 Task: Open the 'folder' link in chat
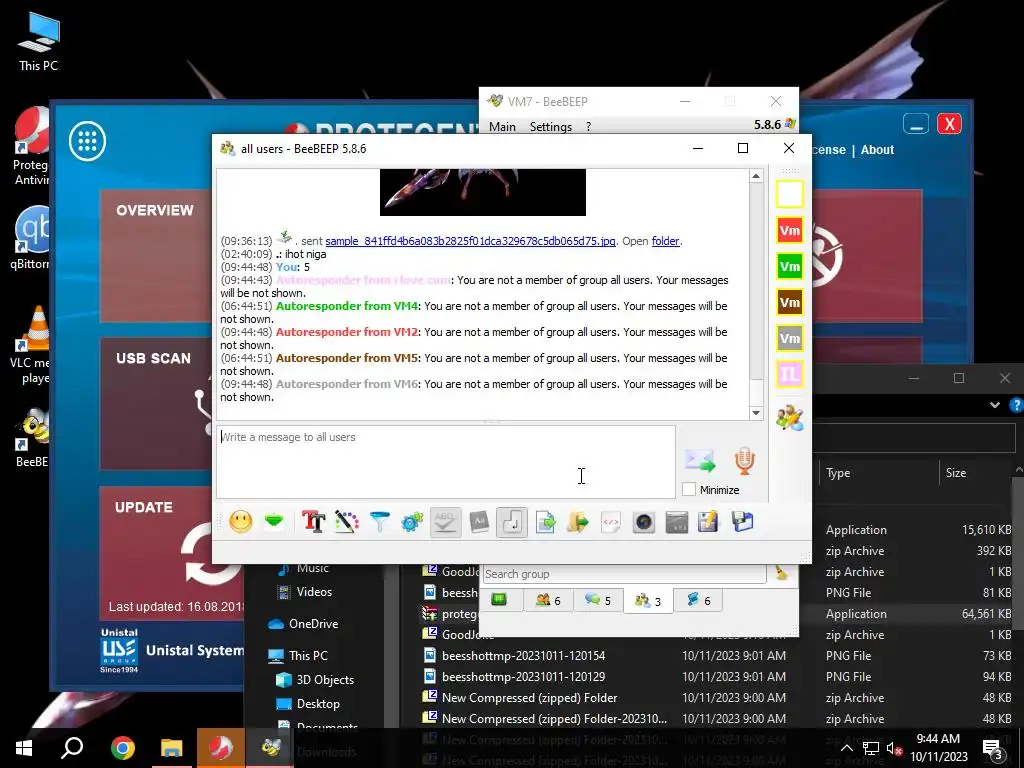coord(665,241)
